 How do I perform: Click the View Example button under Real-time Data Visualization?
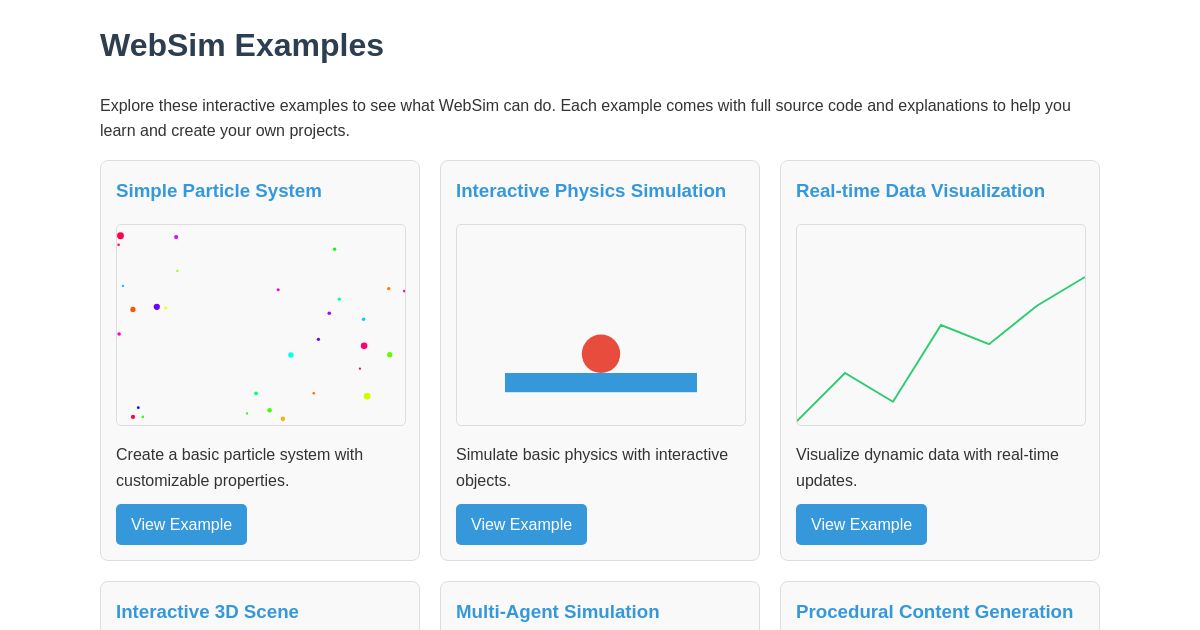coord(861,524)
